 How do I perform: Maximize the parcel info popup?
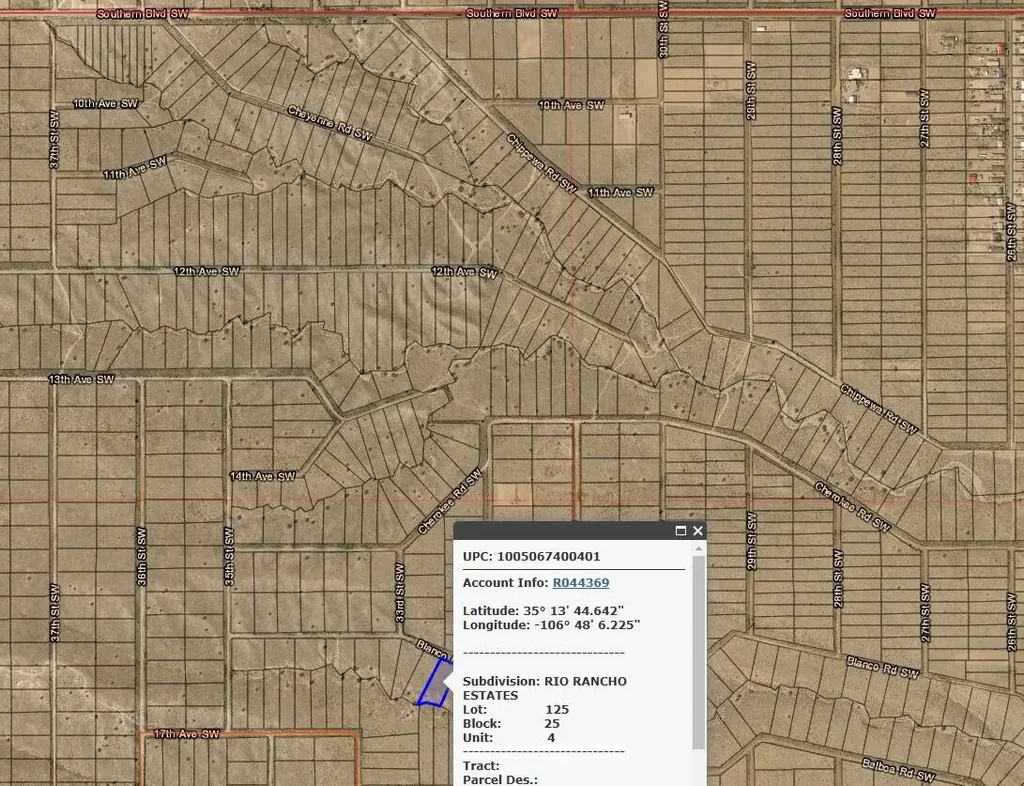[x=681, y=531]
